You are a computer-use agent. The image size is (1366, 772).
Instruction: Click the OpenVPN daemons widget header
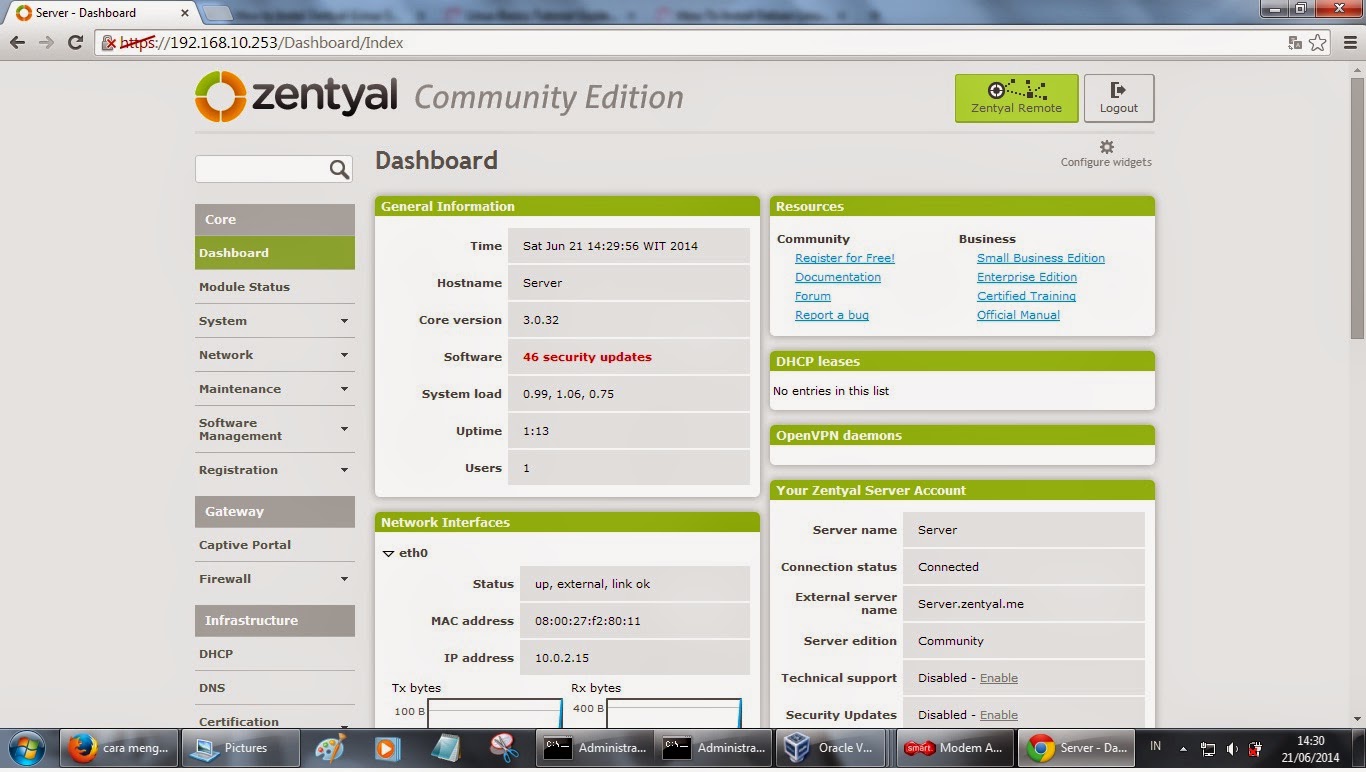click(962, 435)
